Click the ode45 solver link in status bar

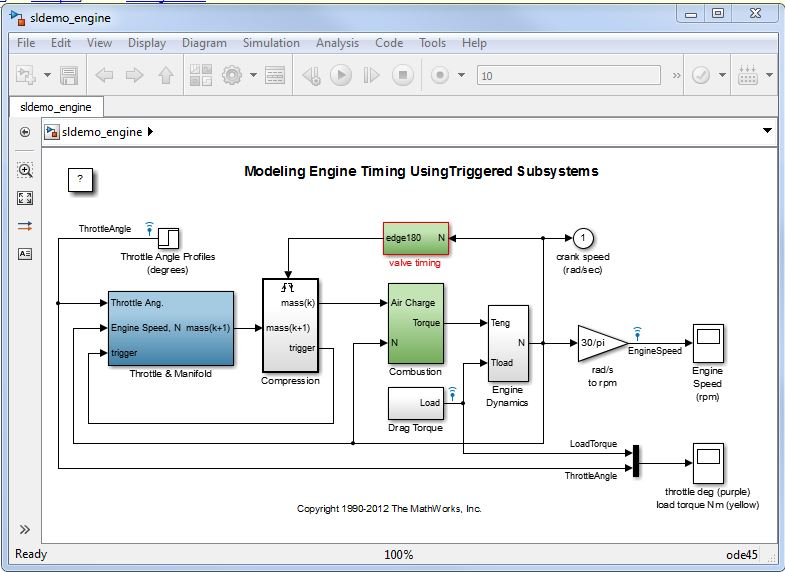(743, 554)
